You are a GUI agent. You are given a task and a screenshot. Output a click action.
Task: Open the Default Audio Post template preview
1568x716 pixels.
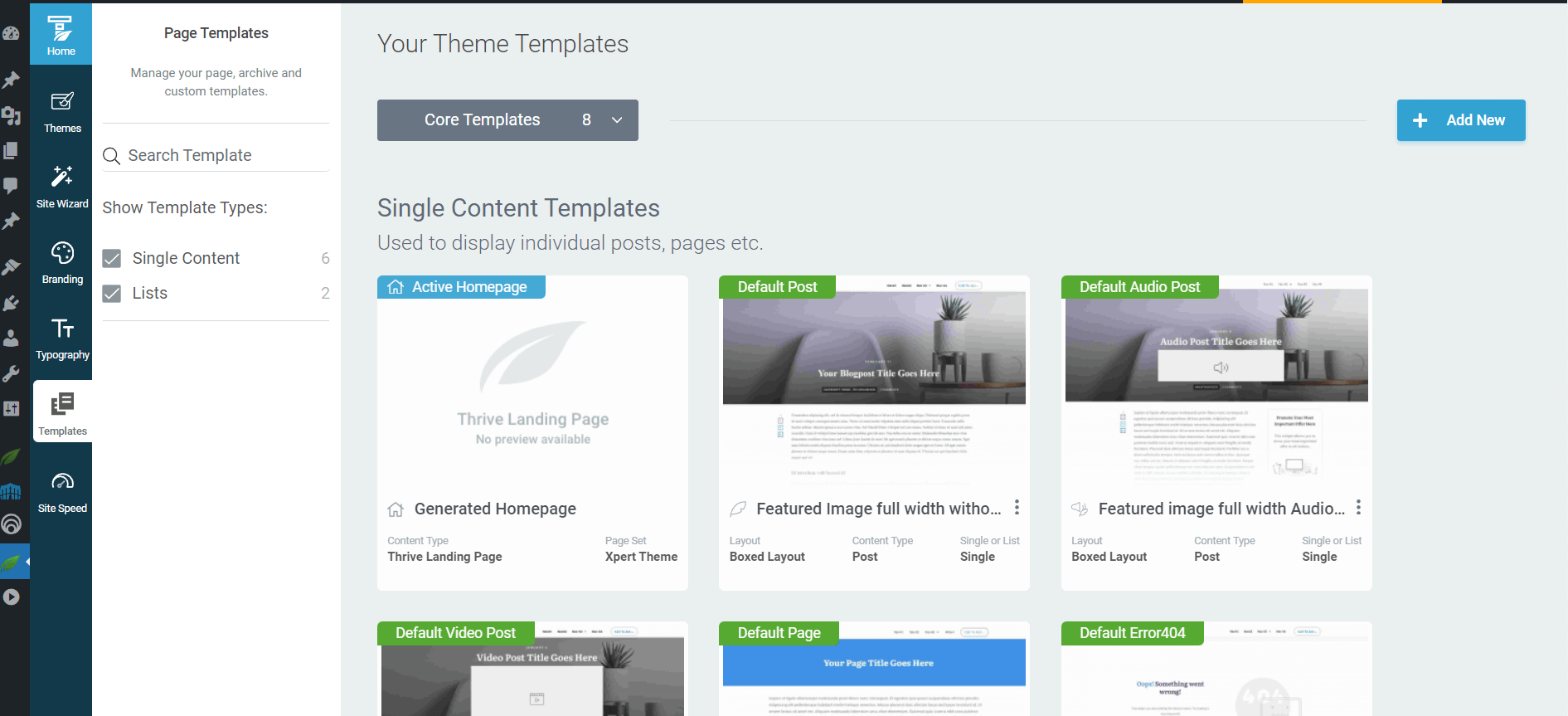click(1216, 383)
